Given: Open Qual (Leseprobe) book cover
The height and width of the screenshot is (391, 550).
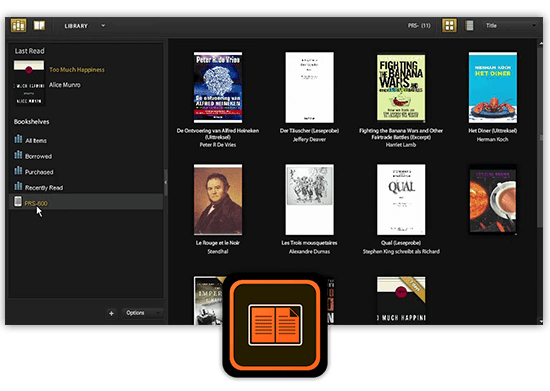Looking at the screenshot, I should pos(401,200).
